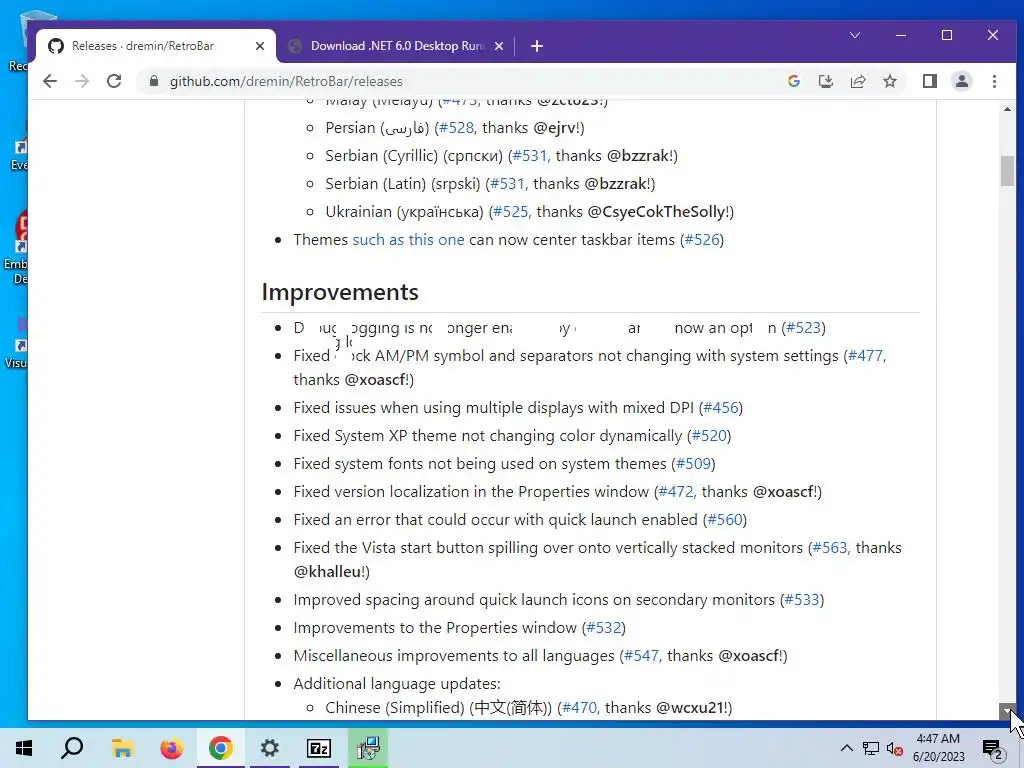Open issue link #563 about Vista start button

pyautogui.click(x=829, y=548)
